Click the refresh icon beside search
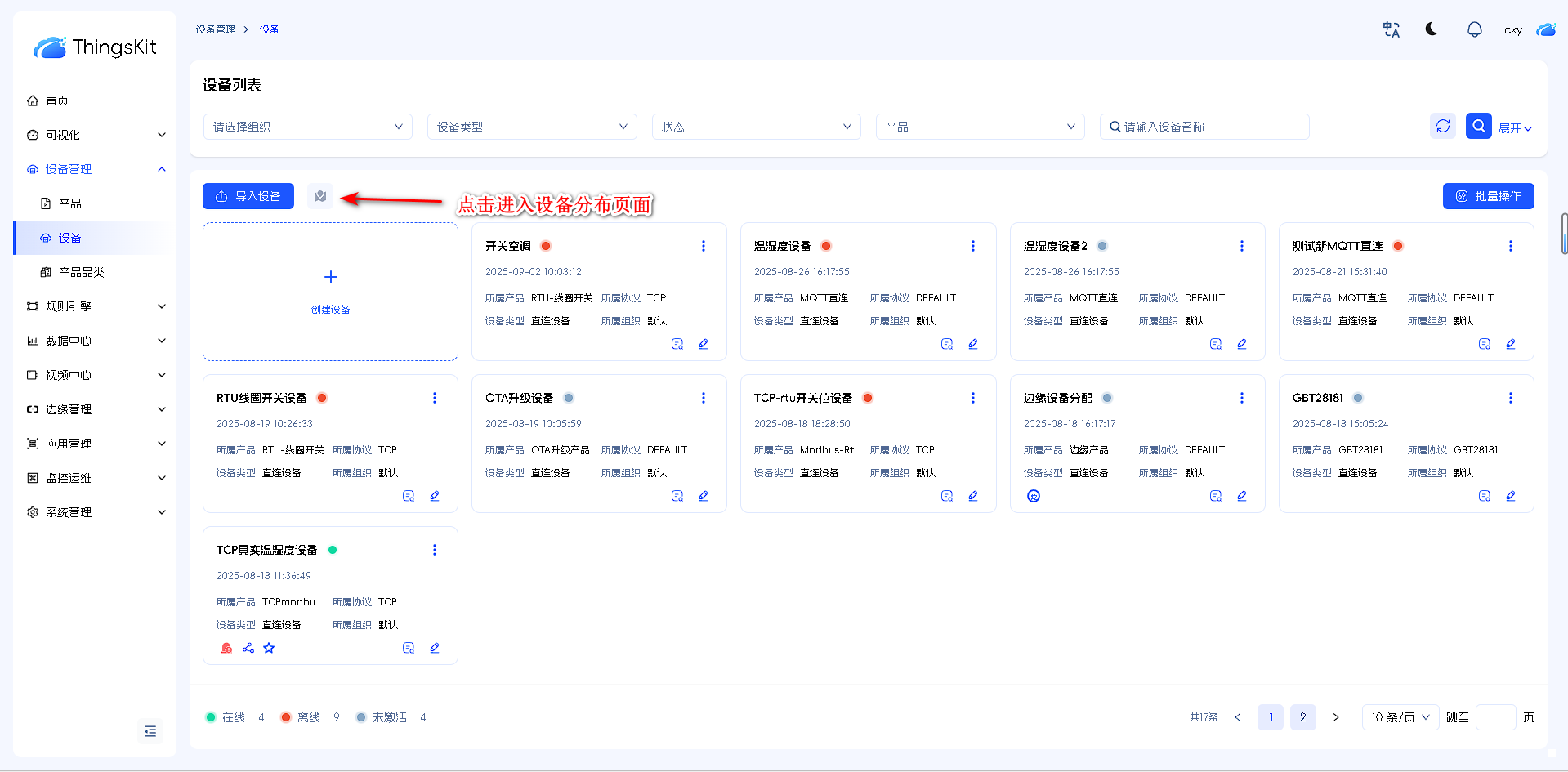Image resolution: width=1568 pixels, height=772 pixels. [1443, 126]
